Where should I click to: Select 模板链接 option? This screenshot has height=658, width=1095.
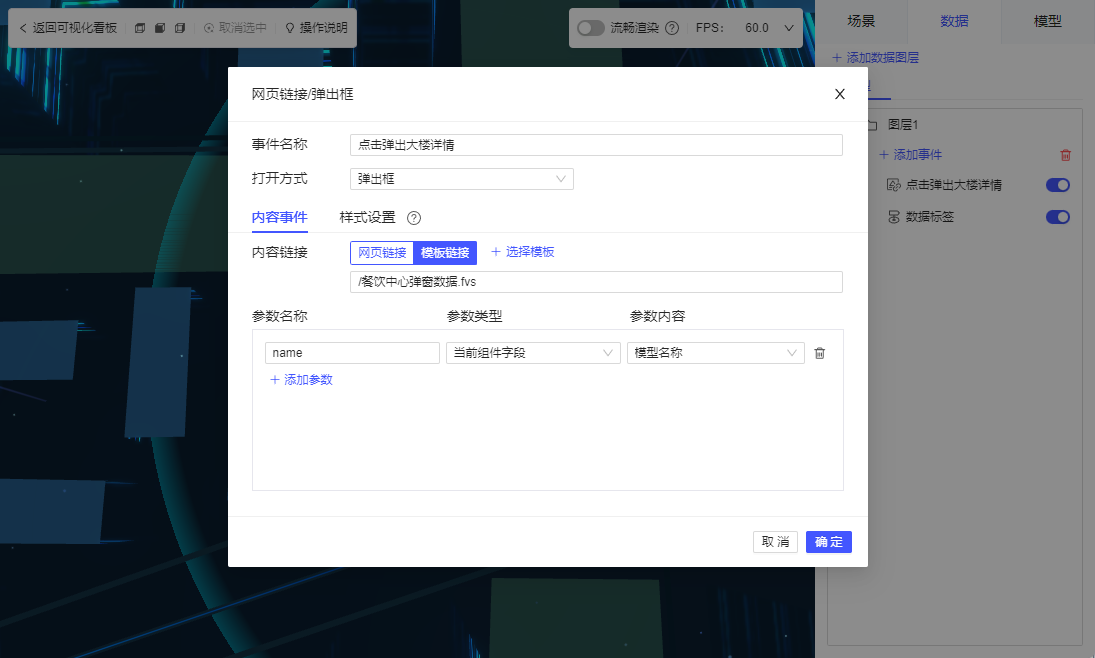(x=446, y=253)
